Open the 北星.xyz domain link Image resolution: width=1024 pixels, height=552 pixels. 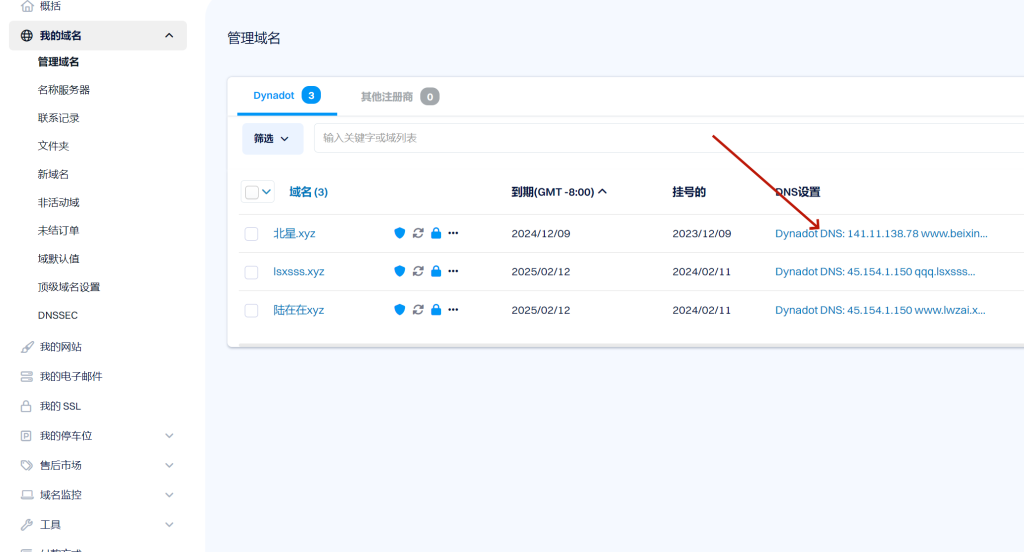pos(294,233)
